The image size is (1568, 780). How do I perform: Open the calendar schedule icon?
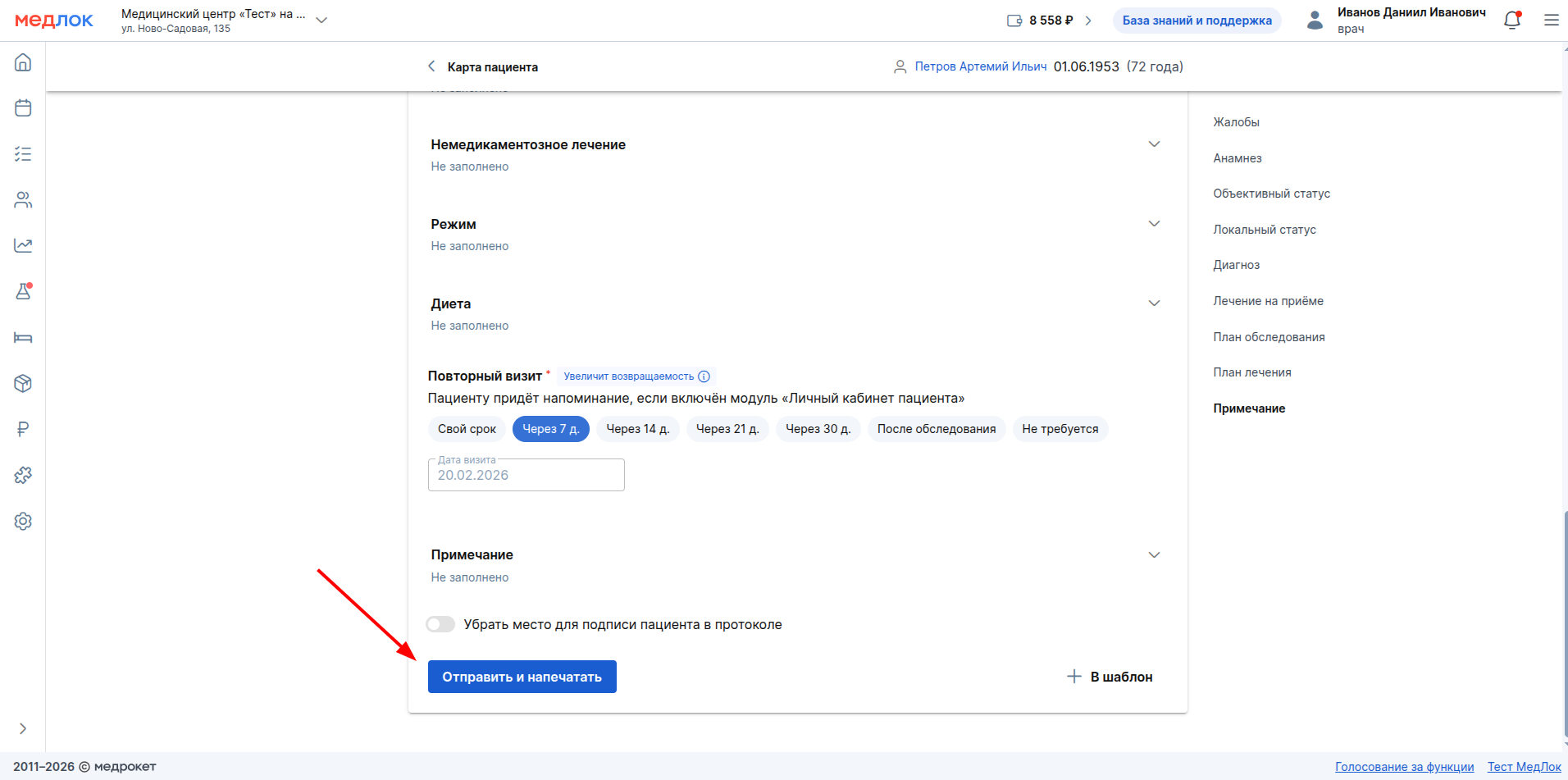tap(23, 108)
